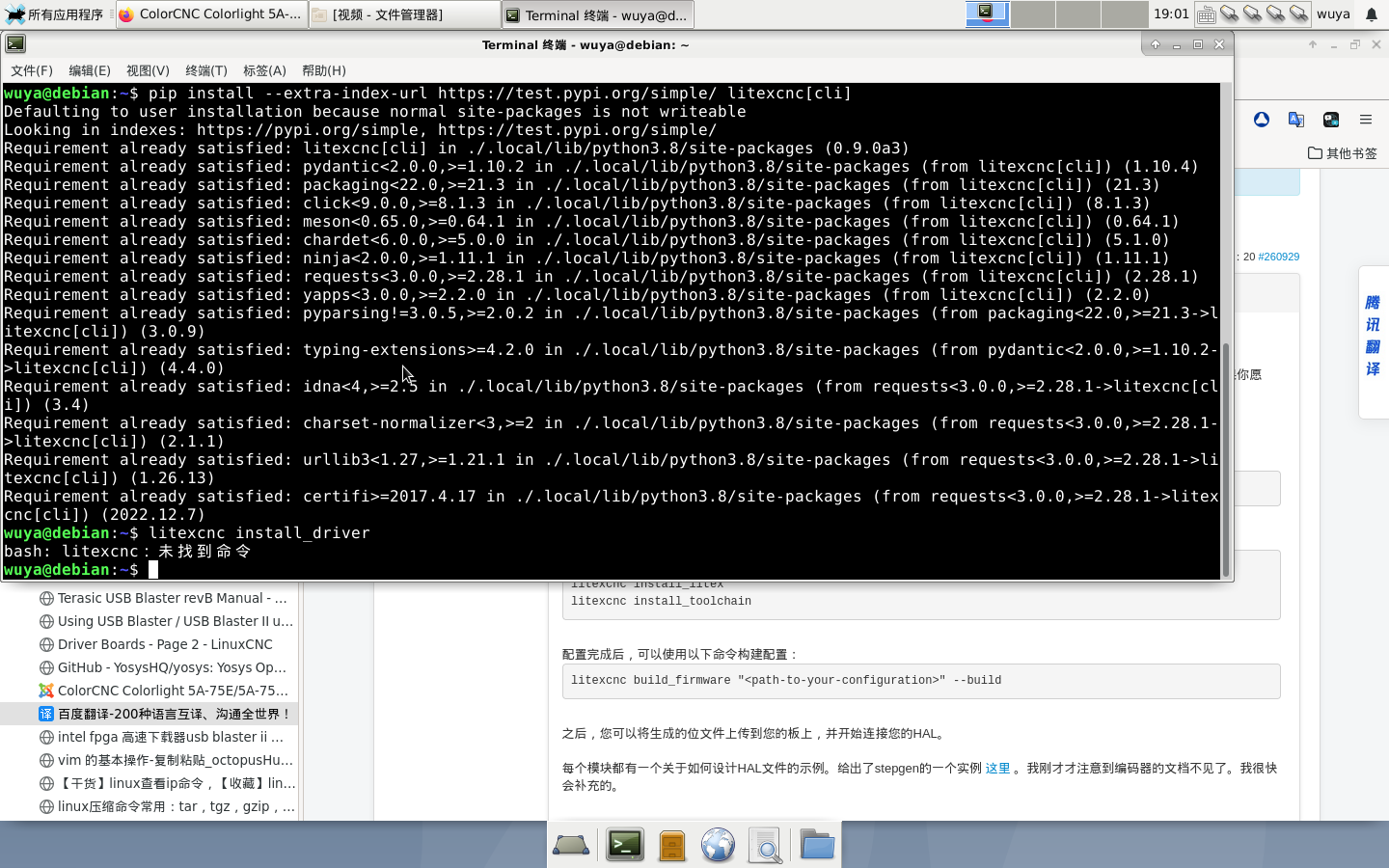Switch to Terminal 终端 taskbar button
1389x868 pixels.
point(598,14)
